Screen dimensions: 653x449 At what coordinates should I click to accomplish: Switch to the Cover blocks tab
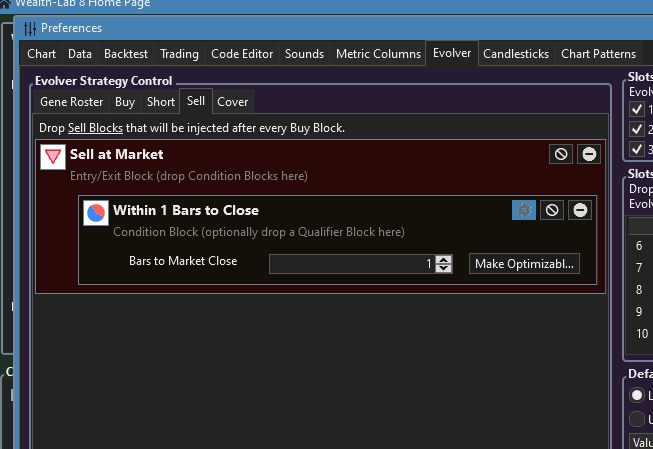(x=232, y=102)
